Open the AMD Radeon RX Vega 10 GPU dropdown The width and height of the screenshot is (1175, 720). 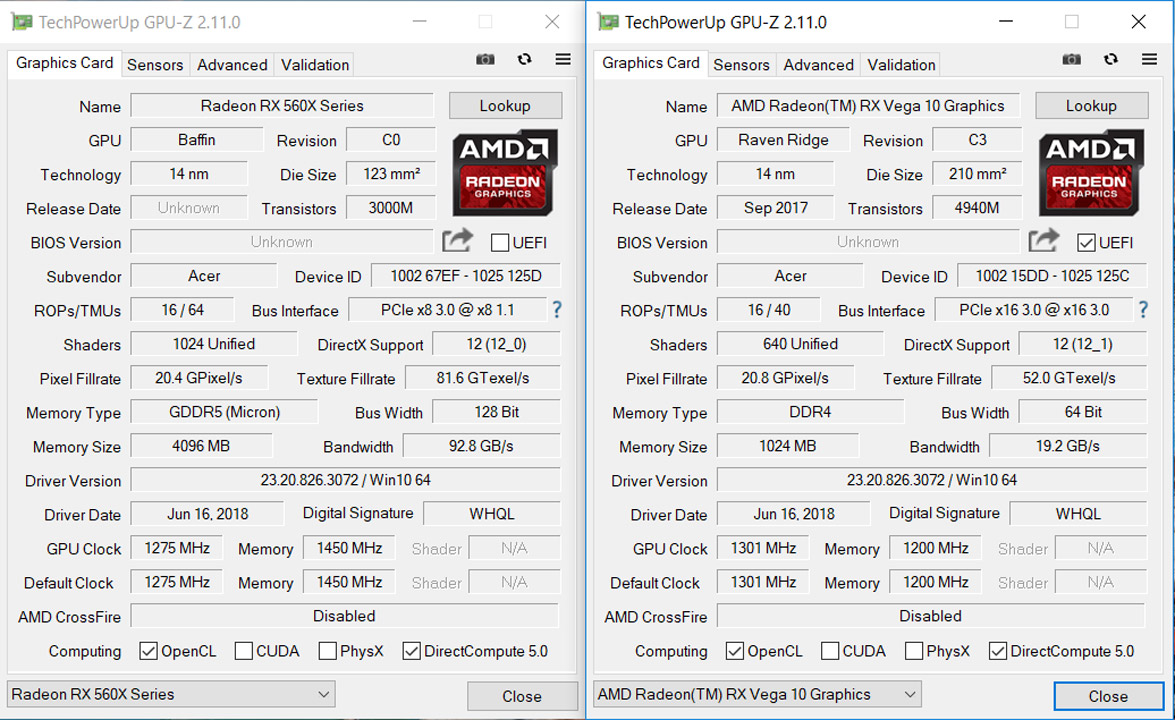click(x=757, y=695)
